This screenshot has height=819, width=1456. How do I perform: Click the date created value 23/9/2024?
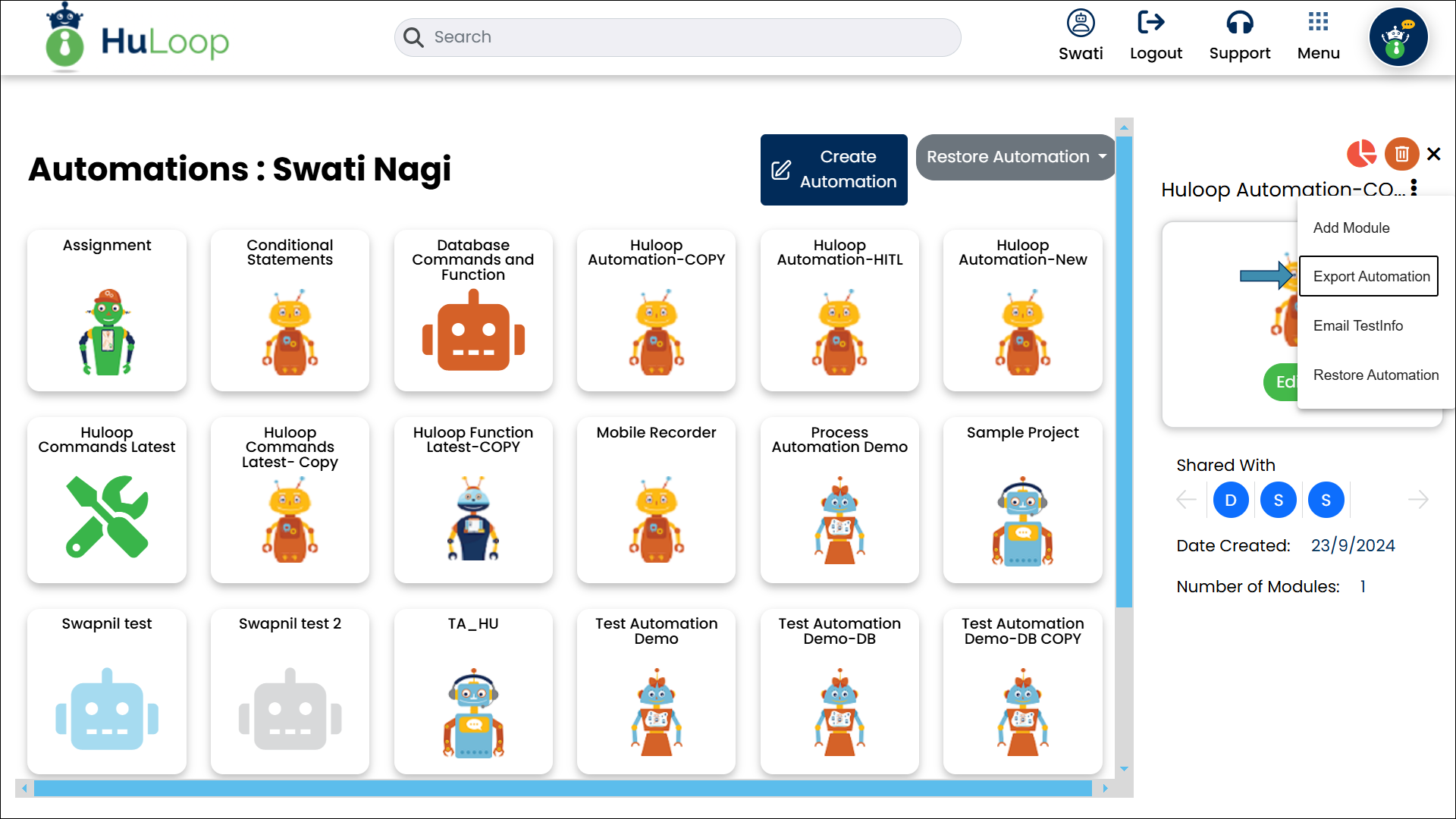(1353, 545)
